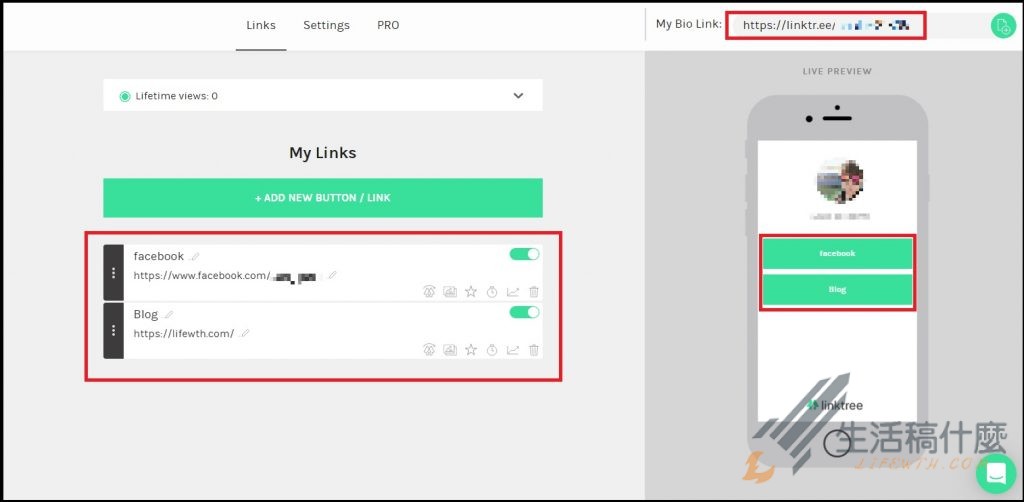Screen dimensions: 1024x502
Task: Edit the Blog URL with pencil icon
Action: (245, 334)
